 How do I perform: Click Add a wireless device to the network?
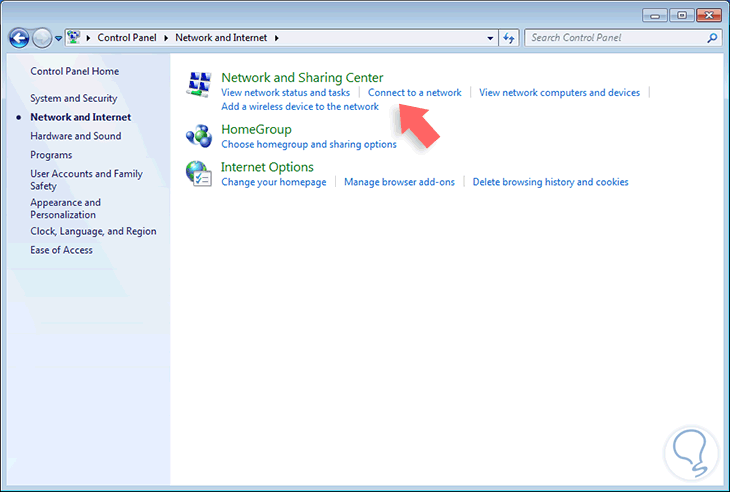pos(300,107)
